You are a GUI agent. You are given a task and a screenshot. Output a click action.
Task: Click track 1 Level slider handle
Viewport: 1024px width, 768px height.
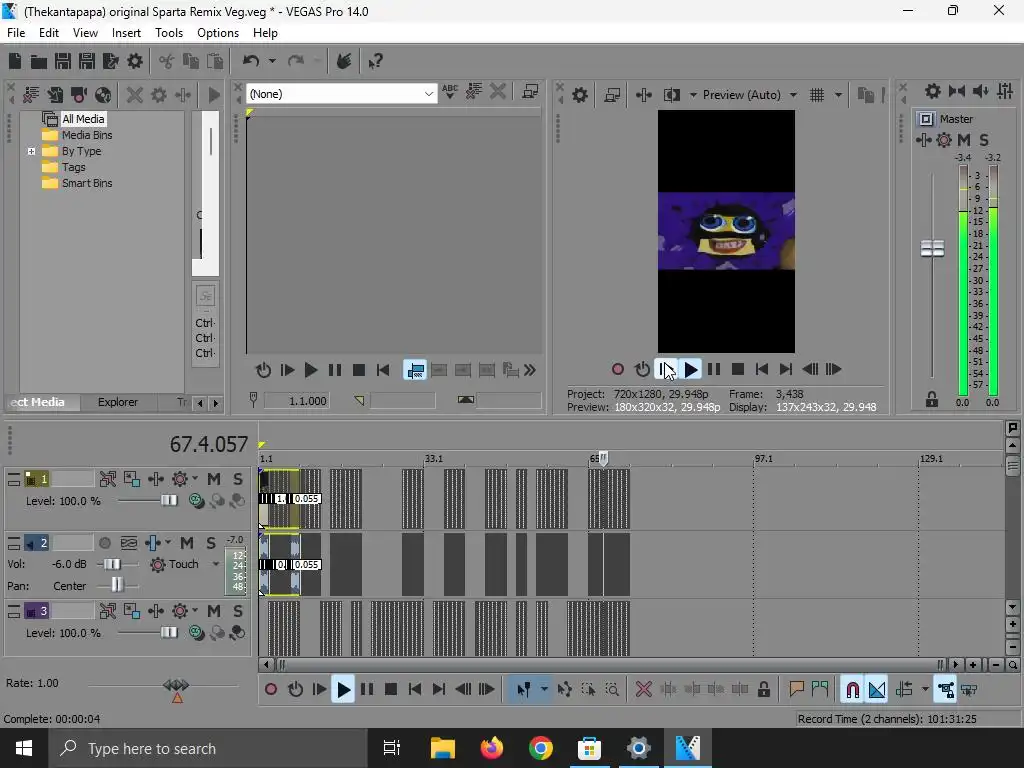[168, 500]
